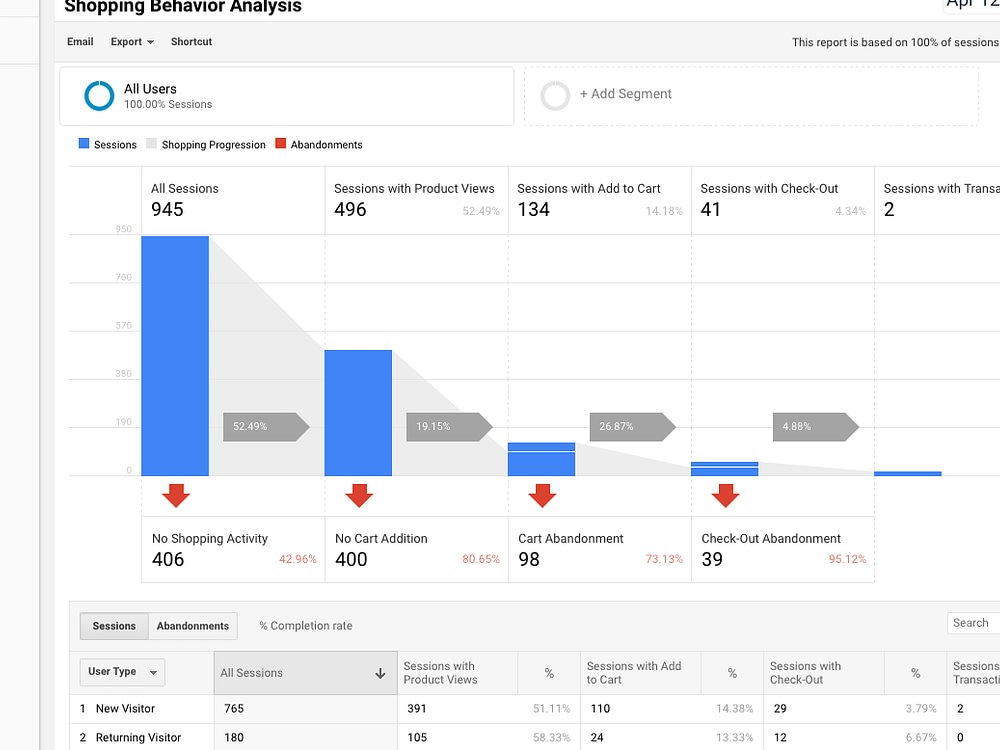Image resolution: width=1000 pixels, height=750 pixels.
Task: Click 'This report is based on 100% of sessions' text
Action: tap(895, 42)
